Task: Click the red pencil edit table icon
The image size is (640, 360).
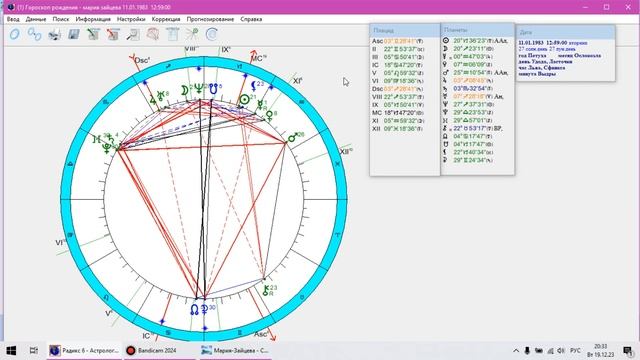Action: click(113, 35)
